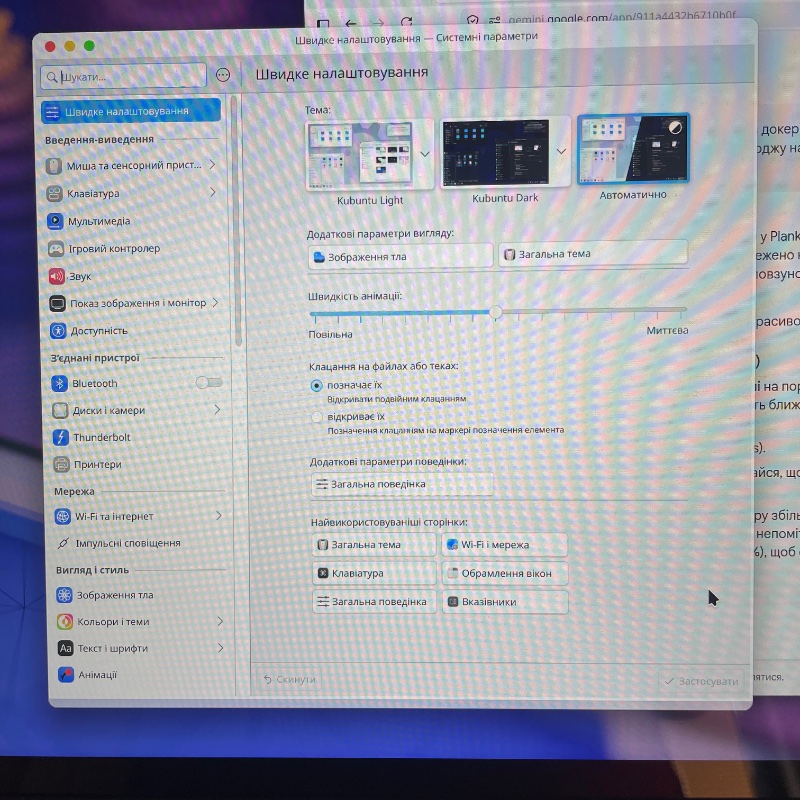Select the 'позначає їх' radio option

pos(317,386)
